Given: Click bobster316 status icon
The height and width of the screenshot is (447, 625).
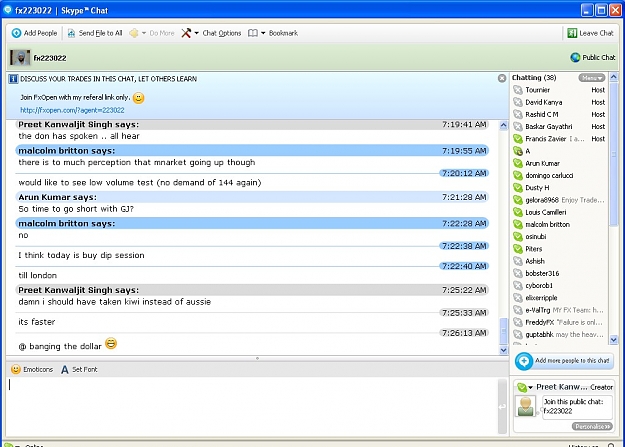Looking at the screenshot, I should click(518, 273).
